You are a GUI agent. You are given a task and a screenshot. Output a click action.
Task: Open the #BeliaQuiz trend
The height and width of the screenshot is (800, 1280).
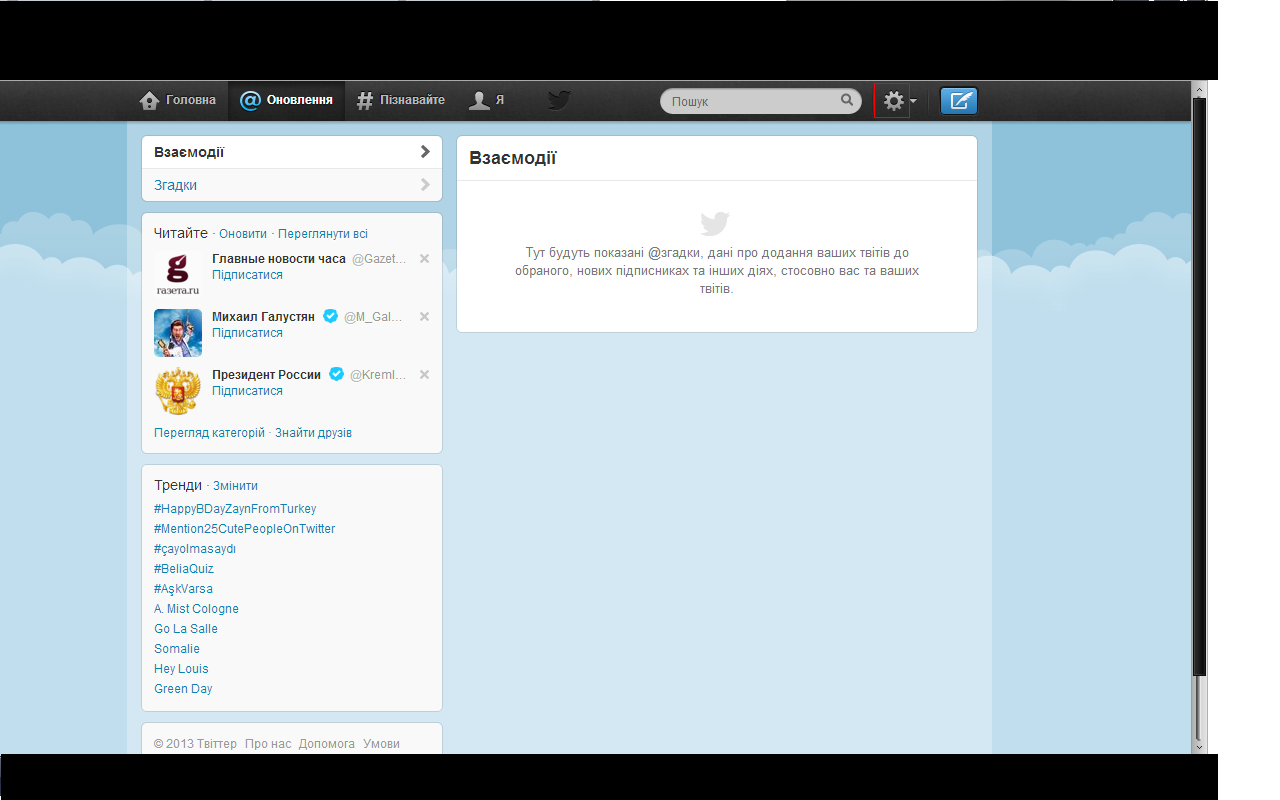(x=184, y=569)
